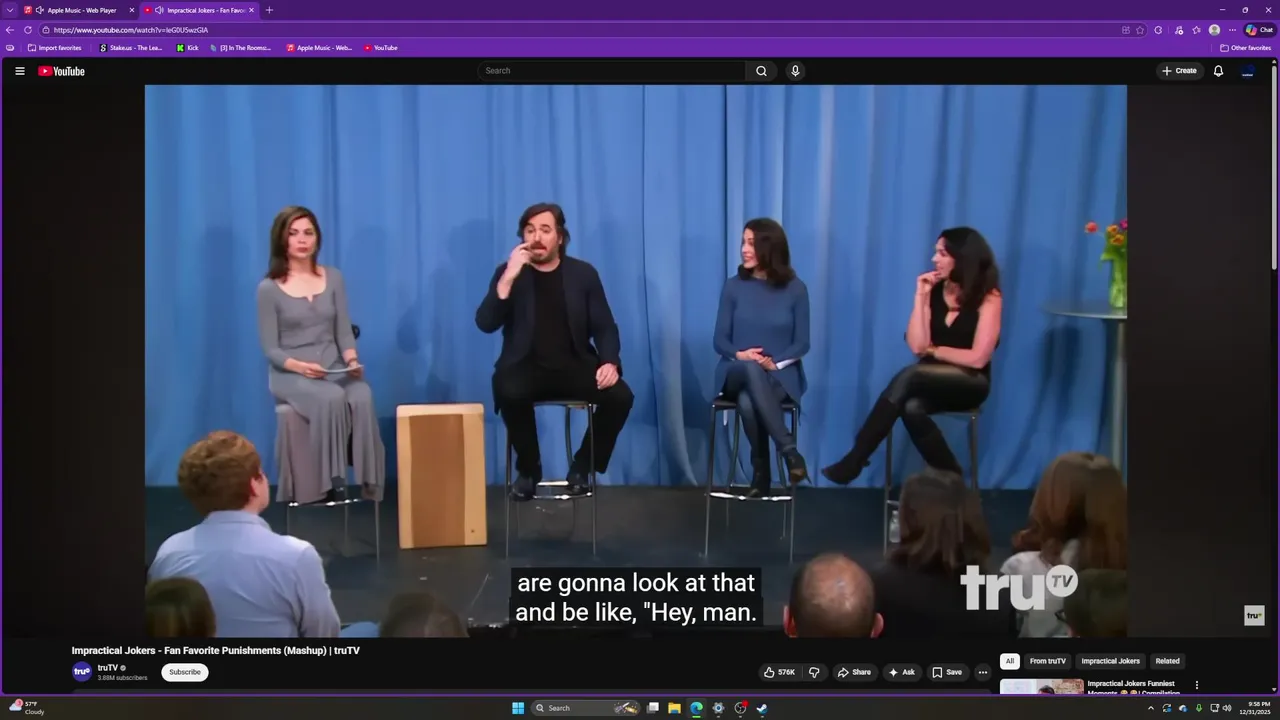Select the Related filter chip
The image size is (1280, 720).
1167,661
